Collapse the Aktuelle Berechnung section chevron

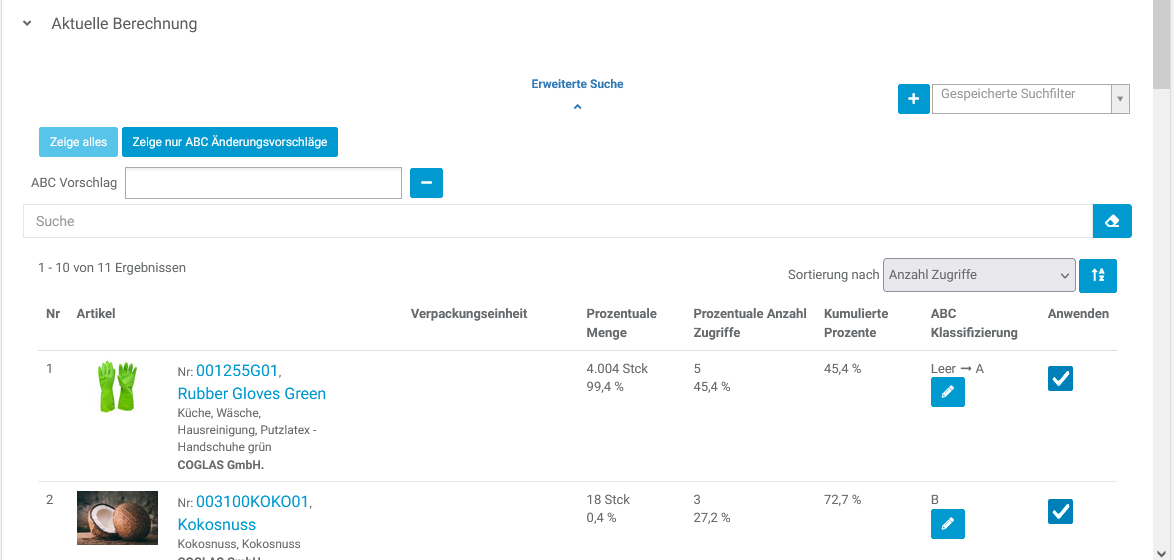[27, 24]
